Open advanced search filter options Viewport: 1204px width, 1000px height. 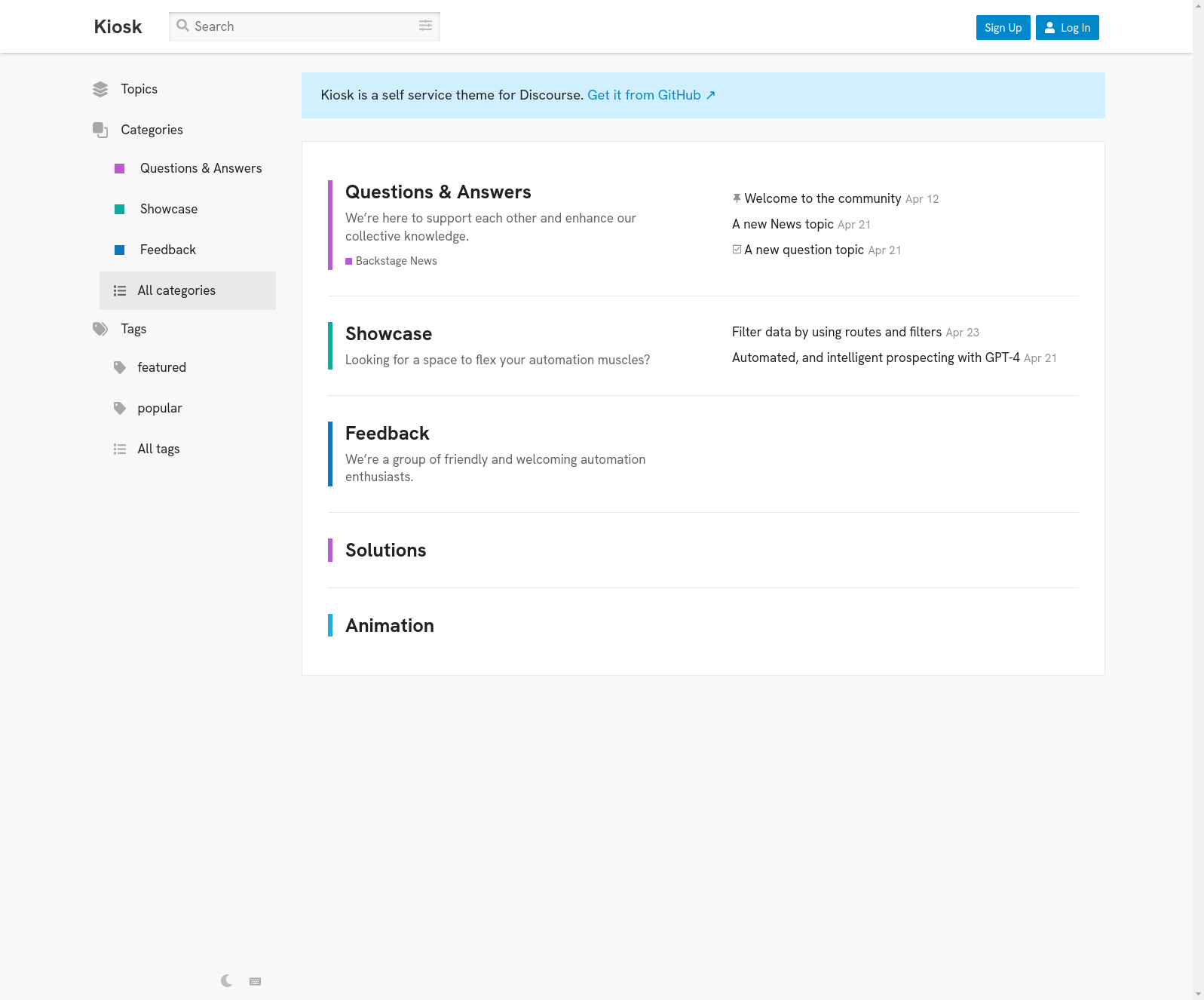(425, 26)
